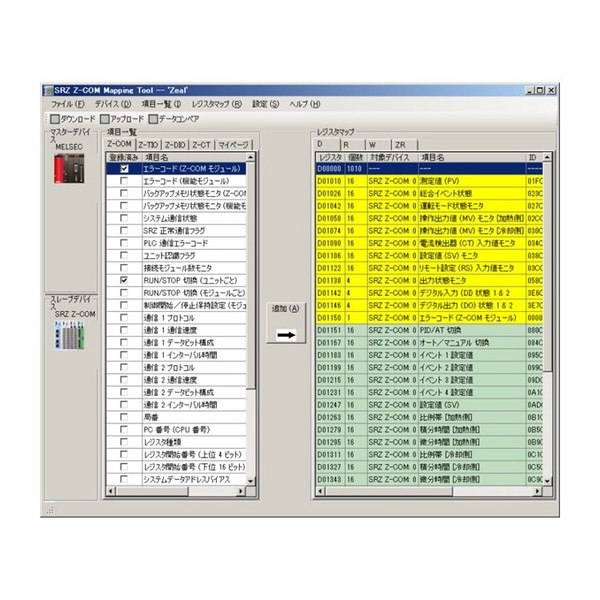This screenshot has height=600, width=600.
Task: Open the デバイス (D) menu
Action: [113, 104]
